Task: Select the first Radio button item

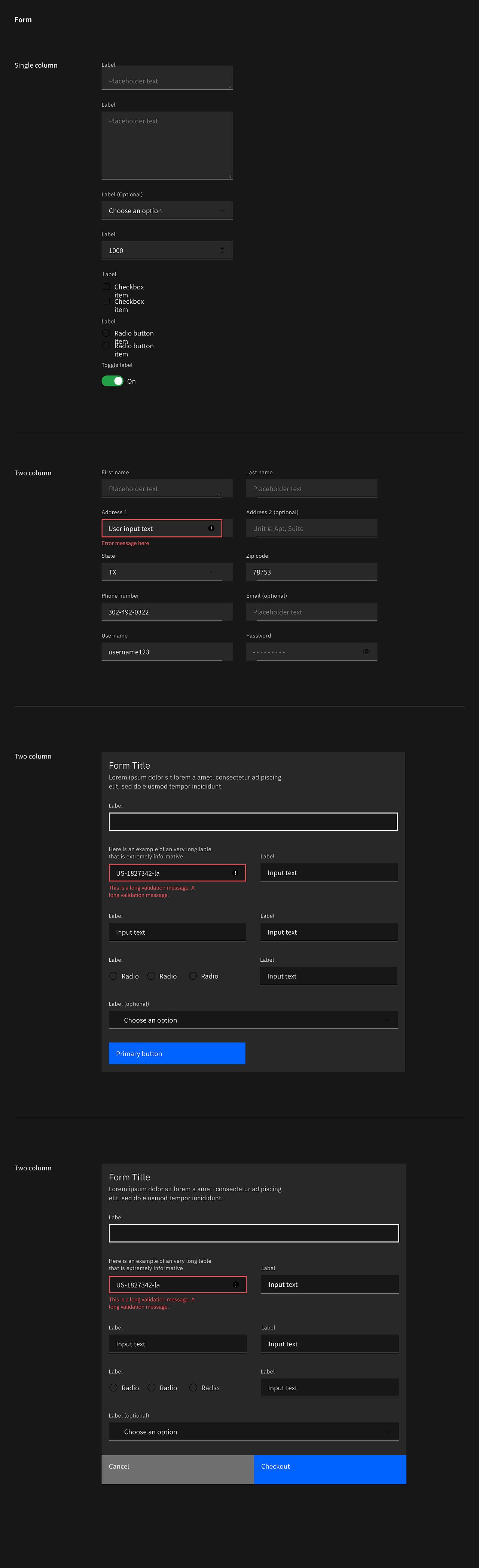Action: [x=107, y=333]
